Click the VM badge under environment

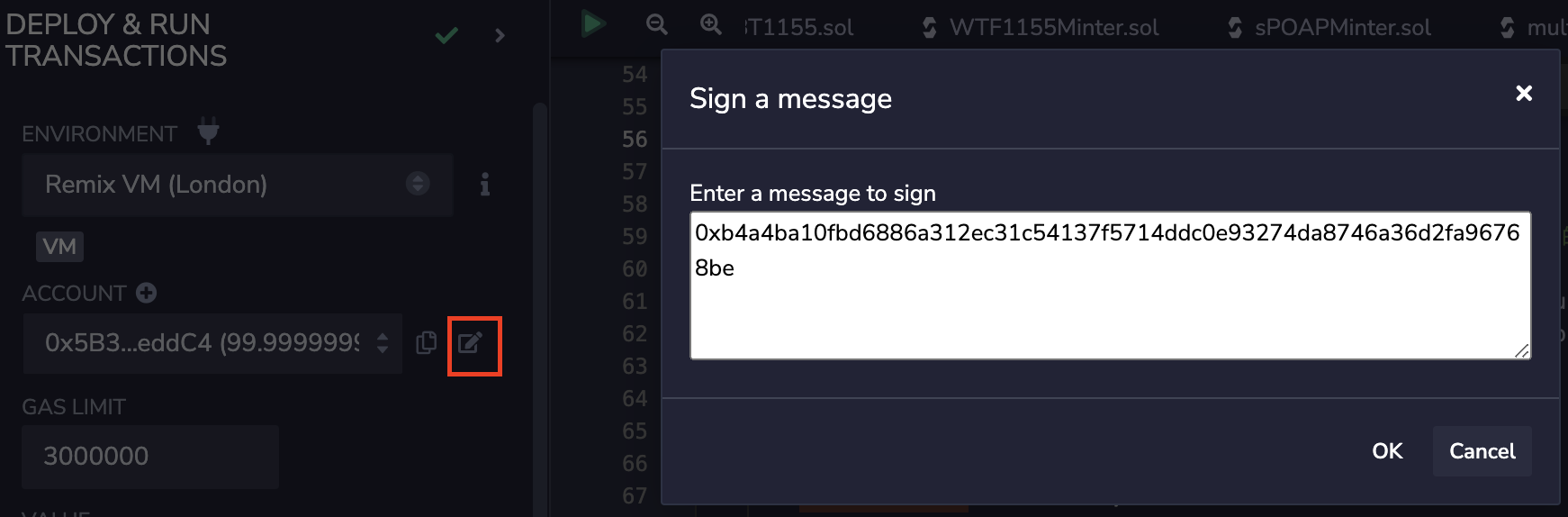tap(59, 247)
